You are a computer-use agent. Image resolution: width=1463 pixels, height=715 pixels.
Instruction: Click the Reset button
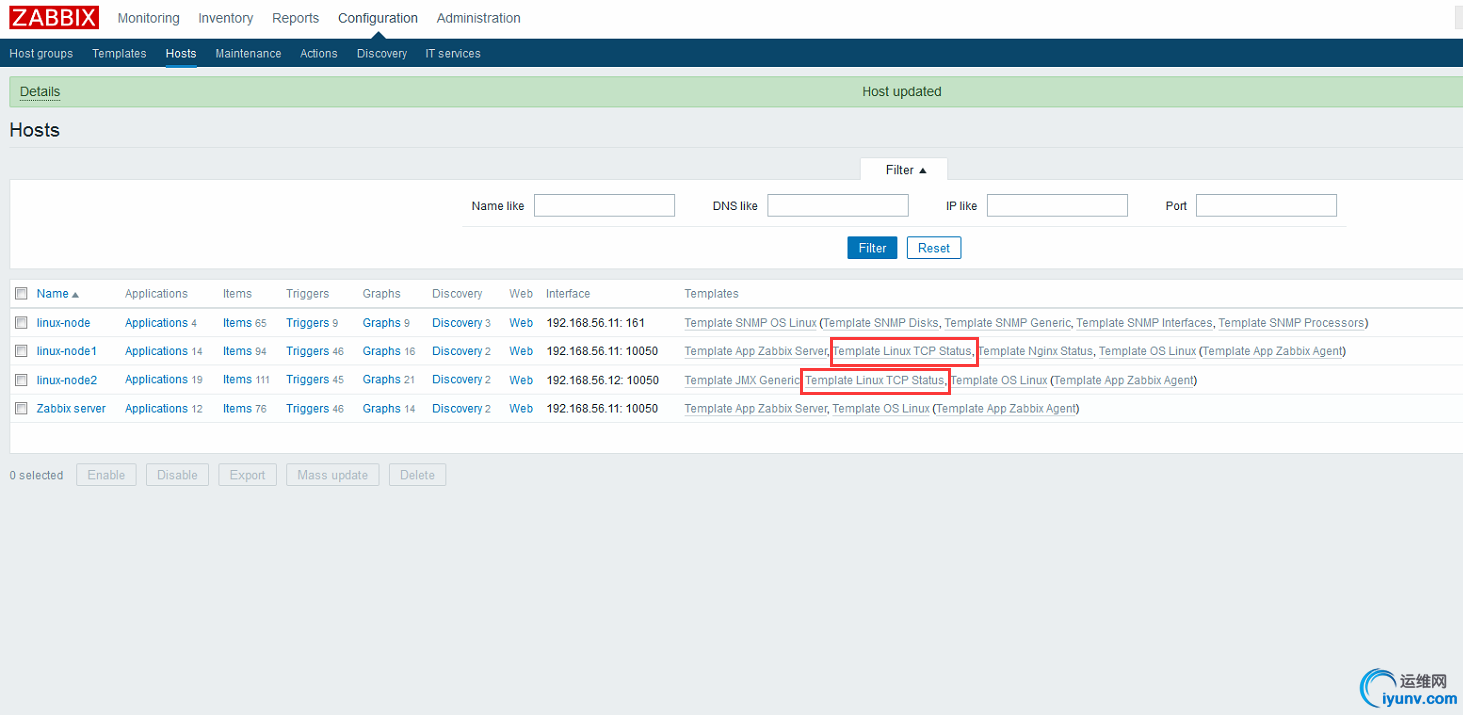(934, 248)
